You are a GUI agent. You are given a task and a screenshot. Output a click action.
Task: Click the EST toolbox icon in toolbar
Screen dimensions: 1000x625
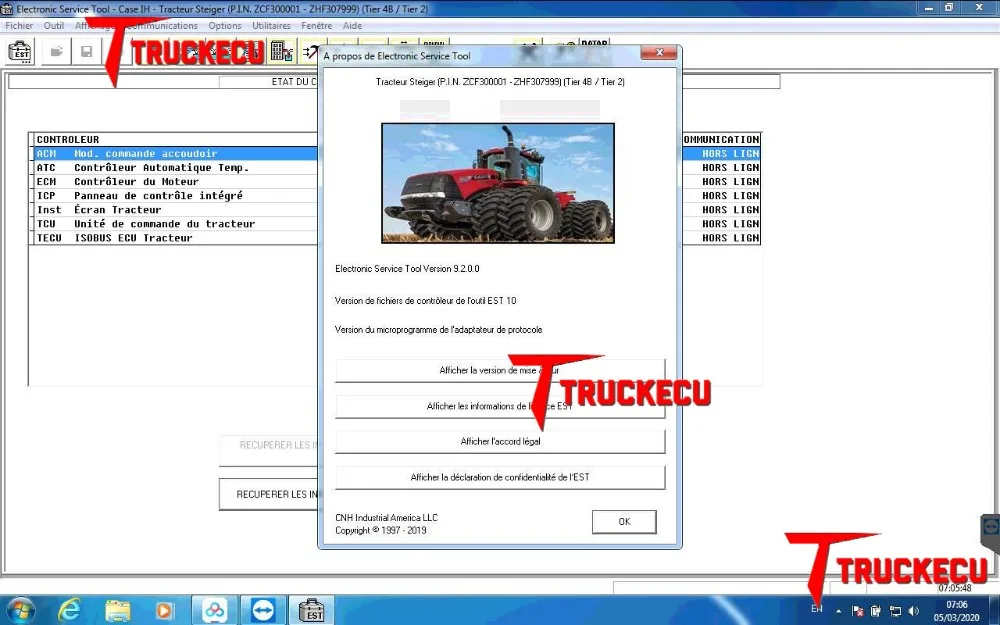tap(20, 52)
